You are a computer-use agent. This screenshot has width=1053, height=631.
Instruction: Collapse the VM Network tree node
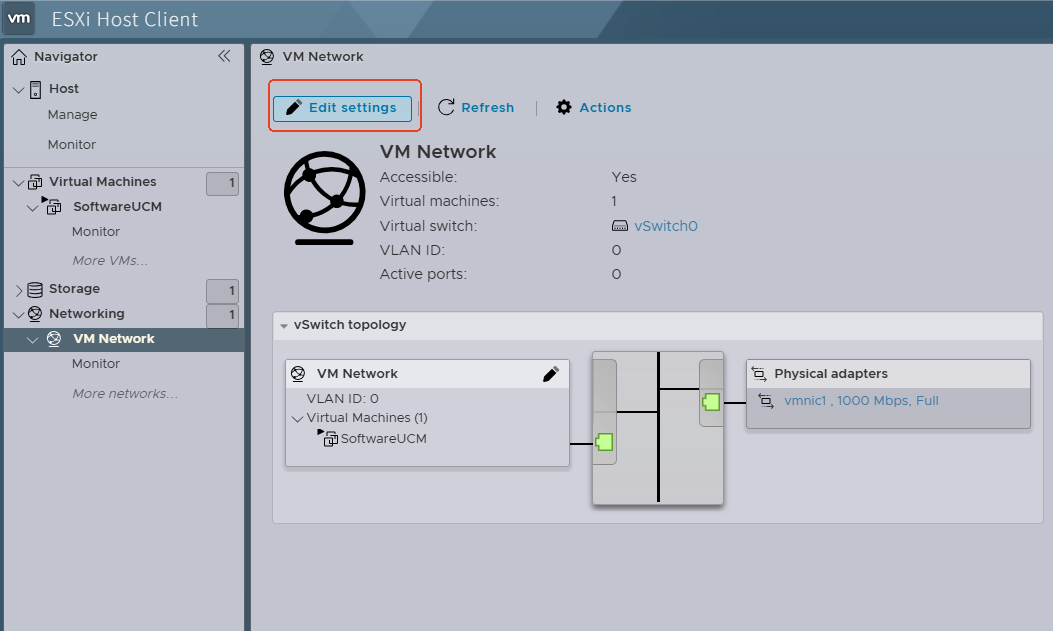(x=32, y=340)
